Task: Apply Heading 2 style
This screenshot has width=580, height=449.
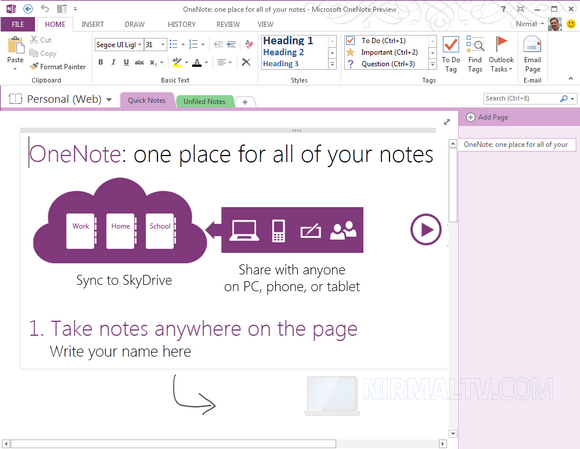Action: [x=284, y=52]
